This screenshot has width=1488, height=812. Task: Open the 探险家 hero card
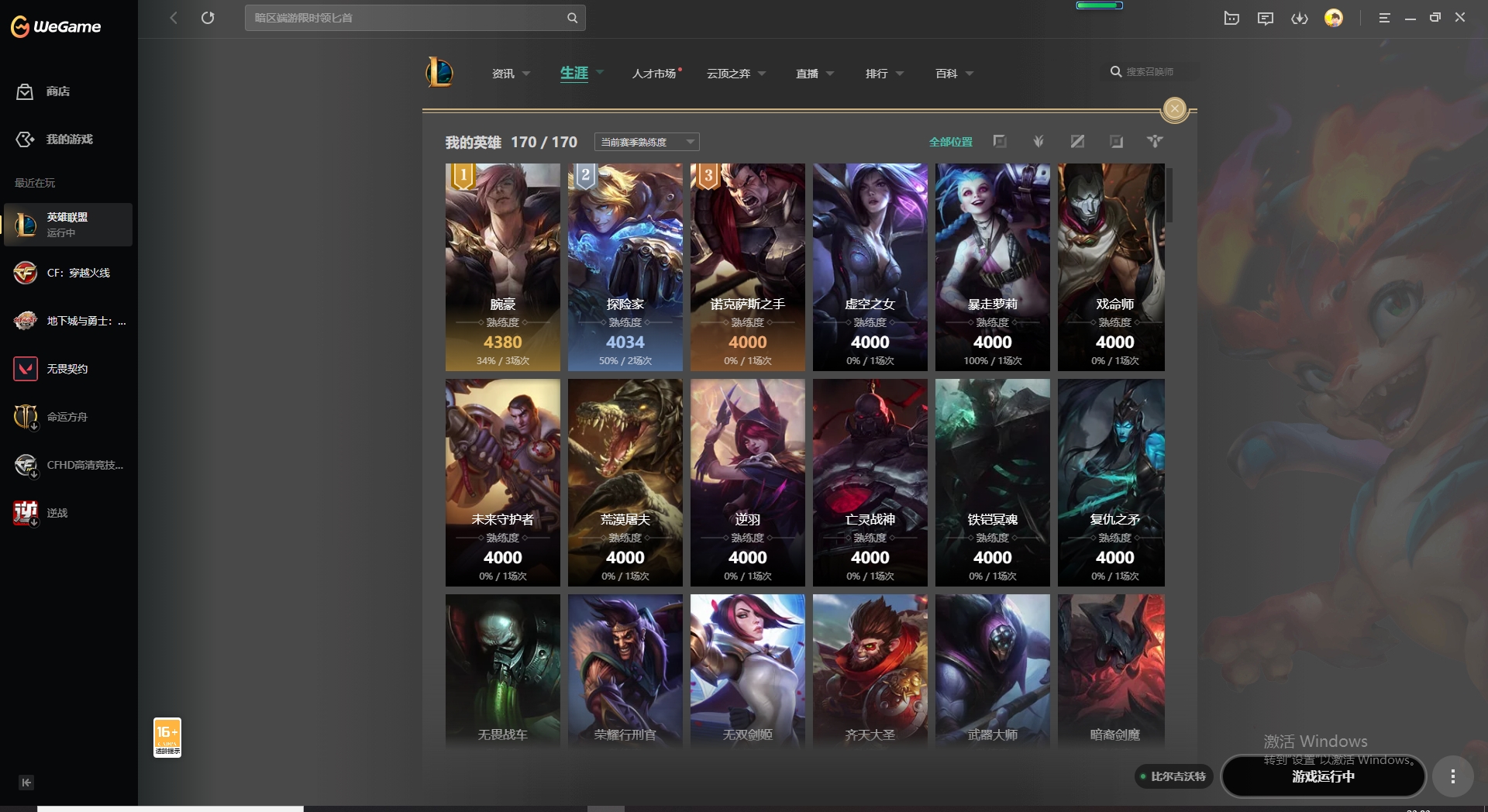point(625,267)
